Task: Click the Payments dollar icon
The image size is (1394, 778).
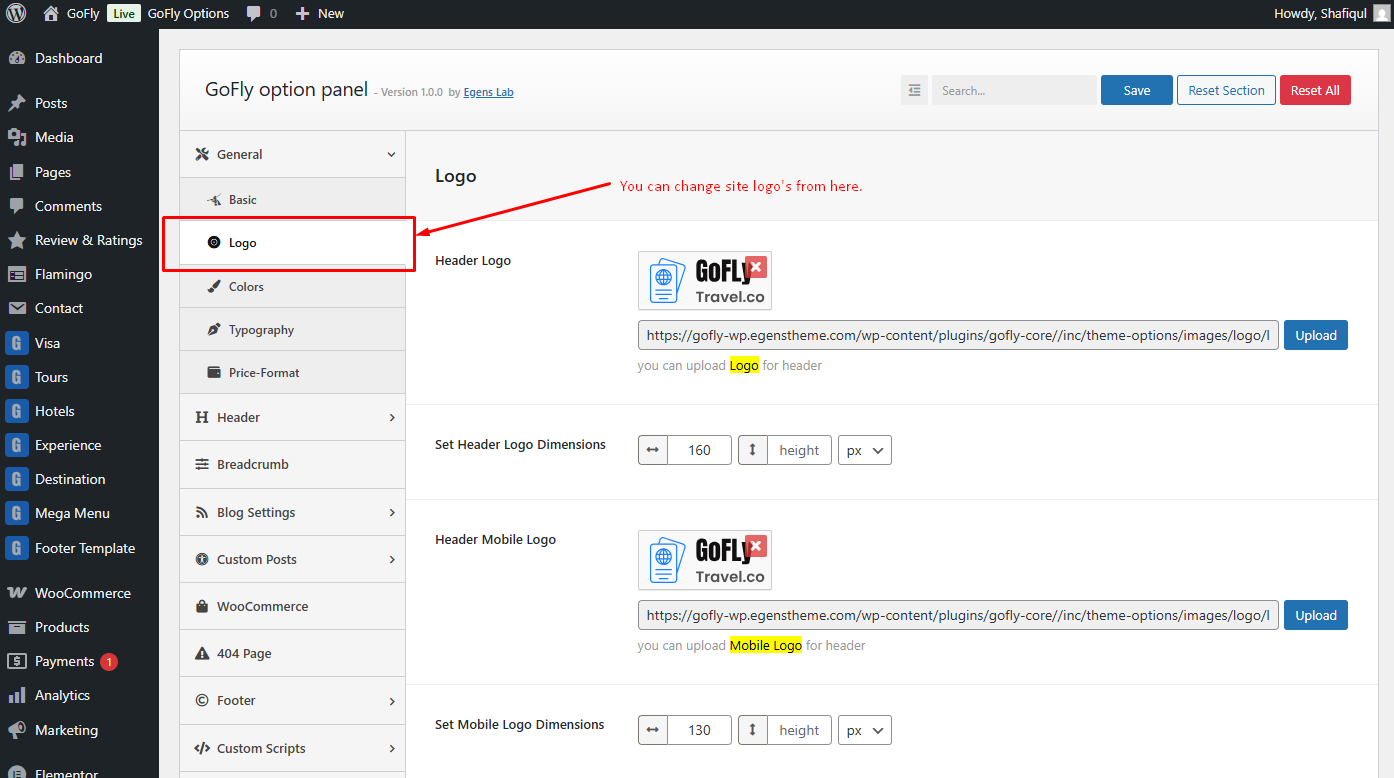Action: (x=16, y=661)
